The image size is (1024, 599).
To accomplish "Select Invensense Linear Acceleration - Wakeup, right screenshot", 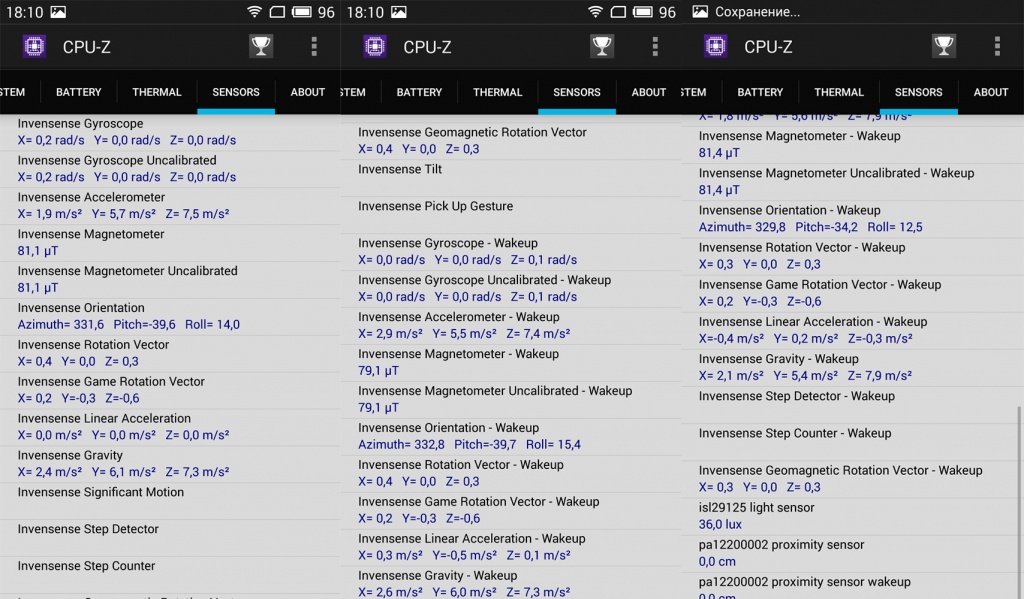I will [853, 331].
